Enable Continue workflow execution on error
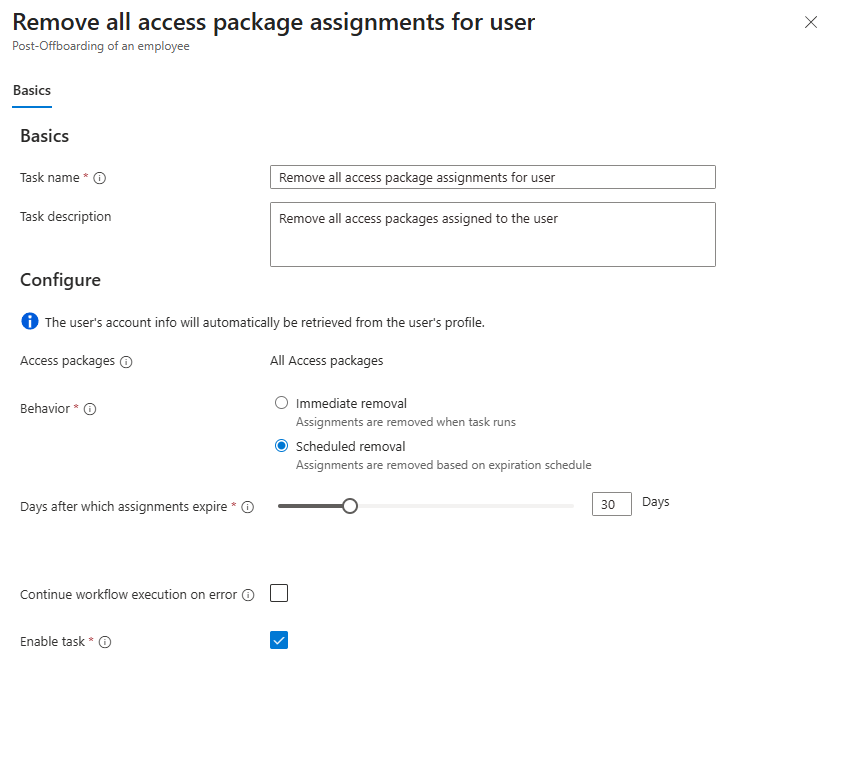This screenshot has width=844, height=762. [279, 593]
